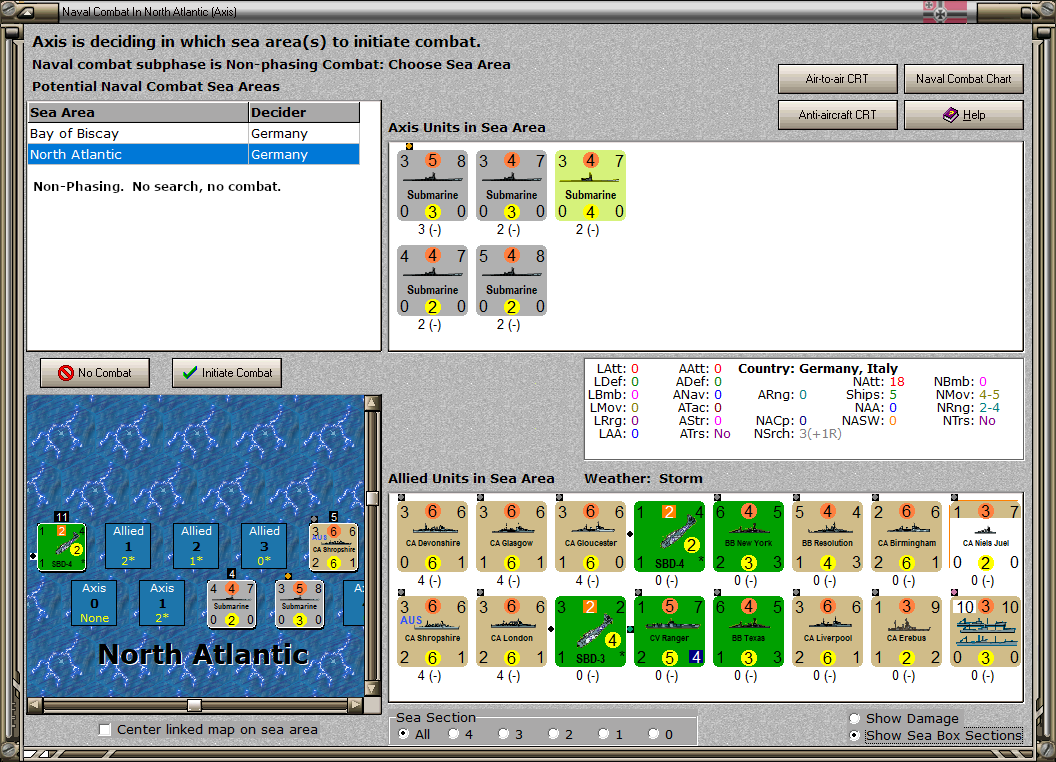
Task: Select the North Atlantic sea area row
Action: (x=194, y=154)
